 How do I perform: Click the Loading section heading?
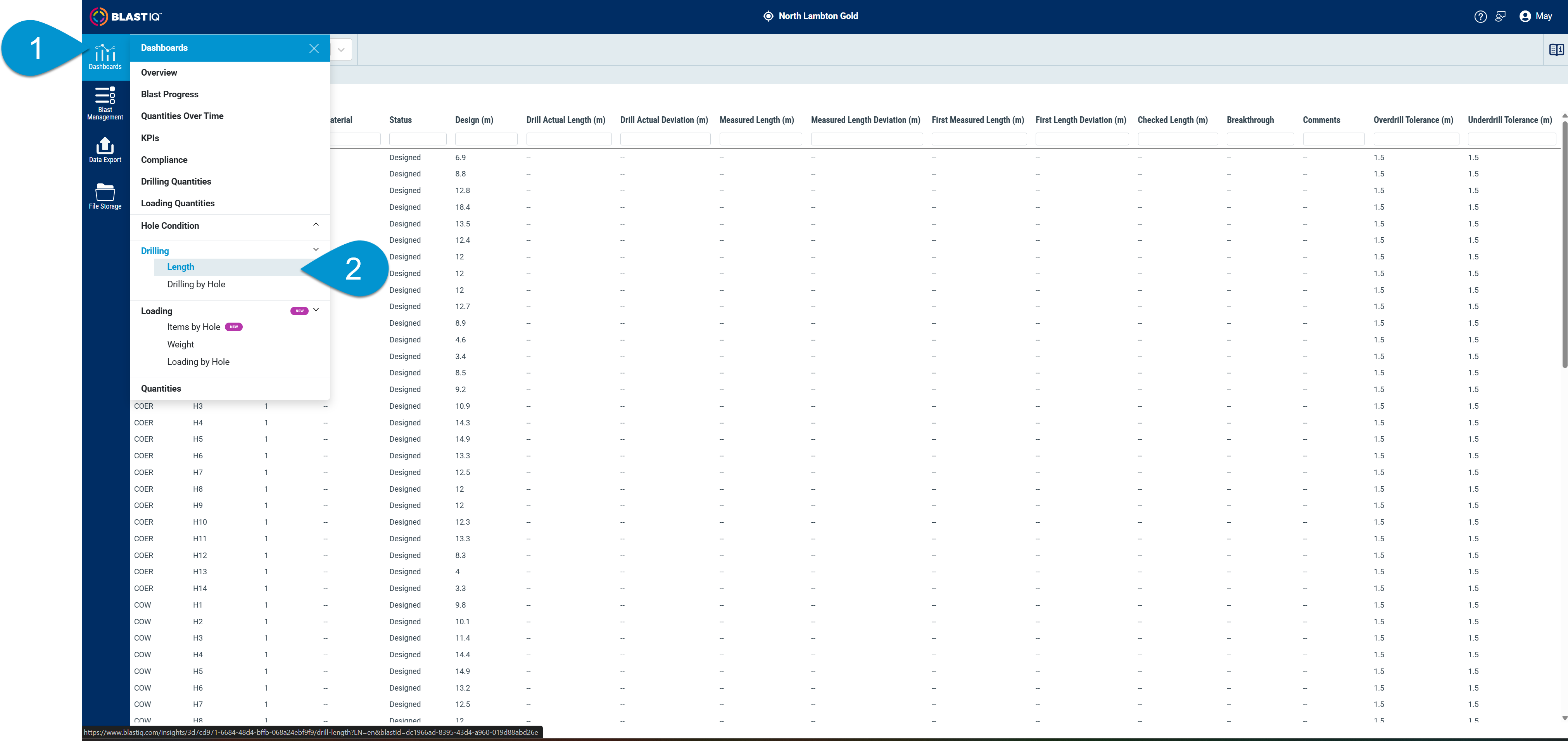click(156, 311)
